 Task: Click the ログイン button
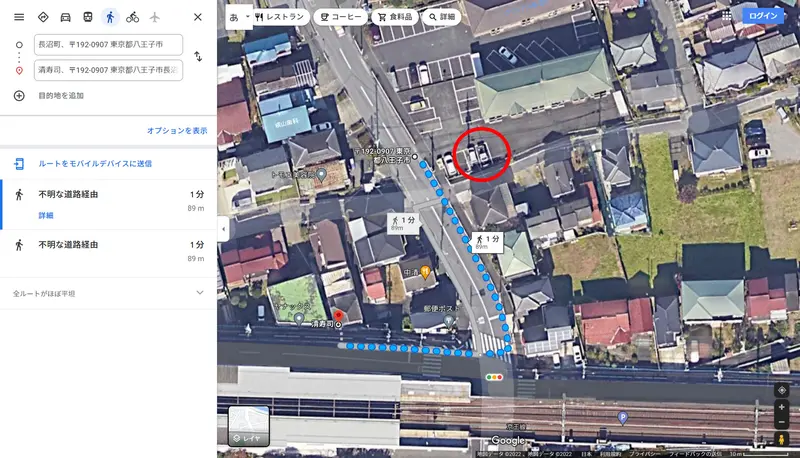[763, 15]
